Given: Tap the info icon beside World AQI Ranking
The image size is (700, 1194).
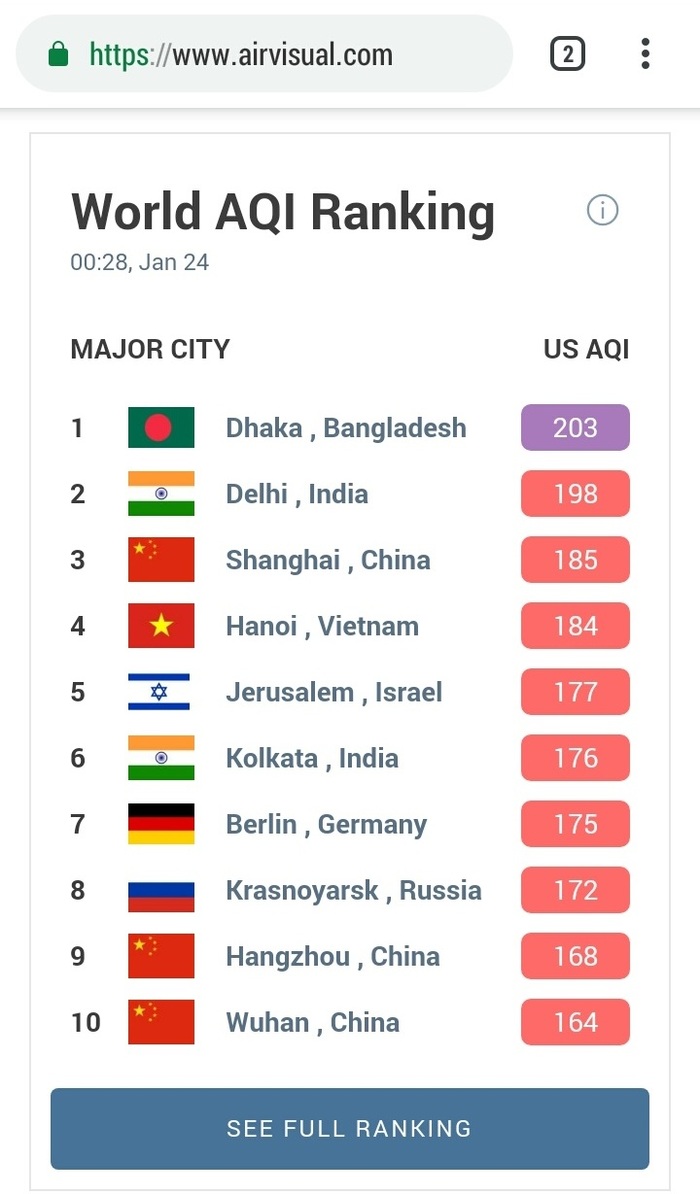Looking at the screenshot, I should point(602,210).
